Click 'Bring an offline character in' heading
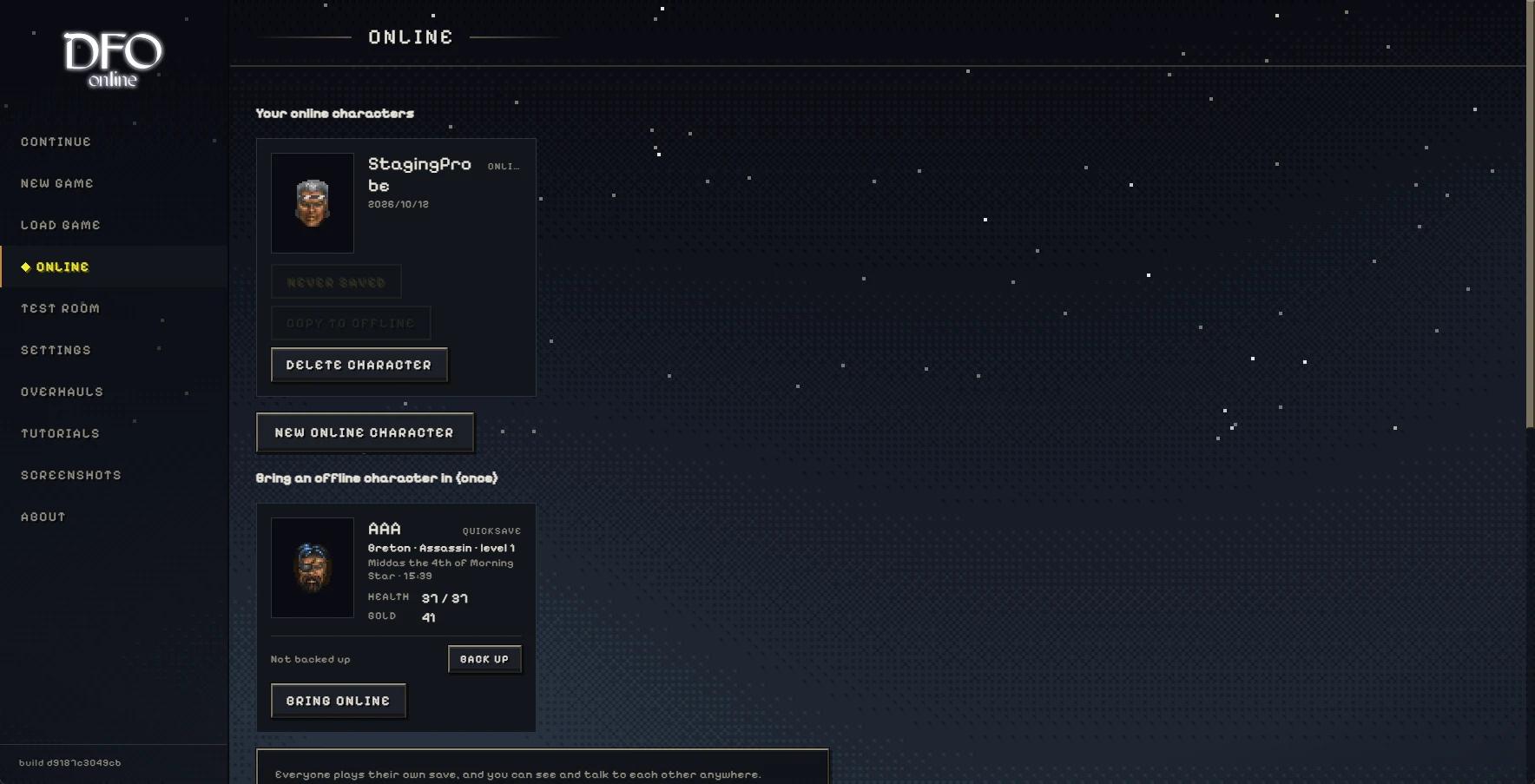 pyautogui.click(x=377, y=478)
